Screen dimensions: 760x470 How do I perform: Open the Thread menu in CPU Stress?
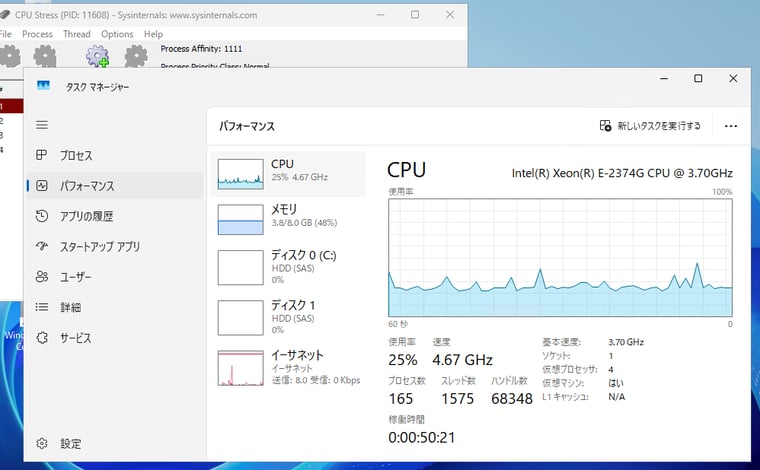pos(77,34)
